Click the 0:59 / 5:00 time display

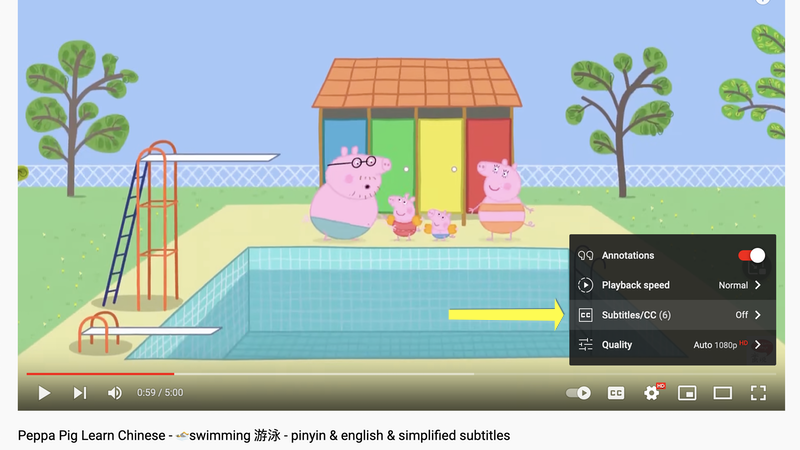click(160, 393)
